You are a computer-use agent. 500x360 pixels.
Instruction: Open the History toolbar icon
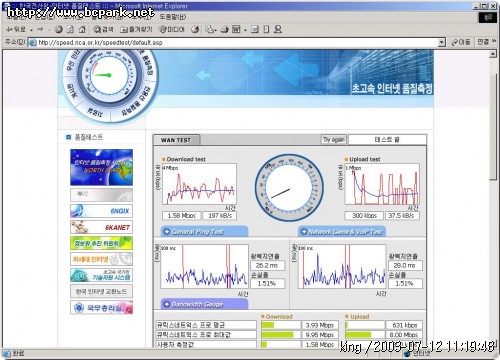tap(195, 30)
